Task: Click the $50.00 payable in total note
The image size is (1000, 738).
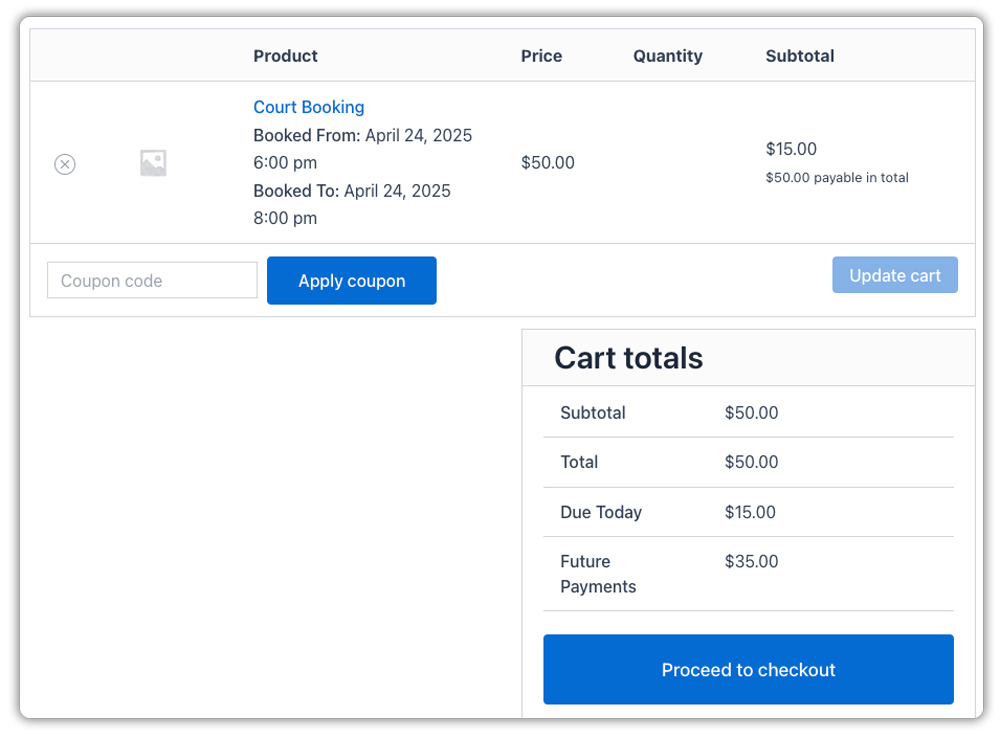Action: [x=837, y=178]
